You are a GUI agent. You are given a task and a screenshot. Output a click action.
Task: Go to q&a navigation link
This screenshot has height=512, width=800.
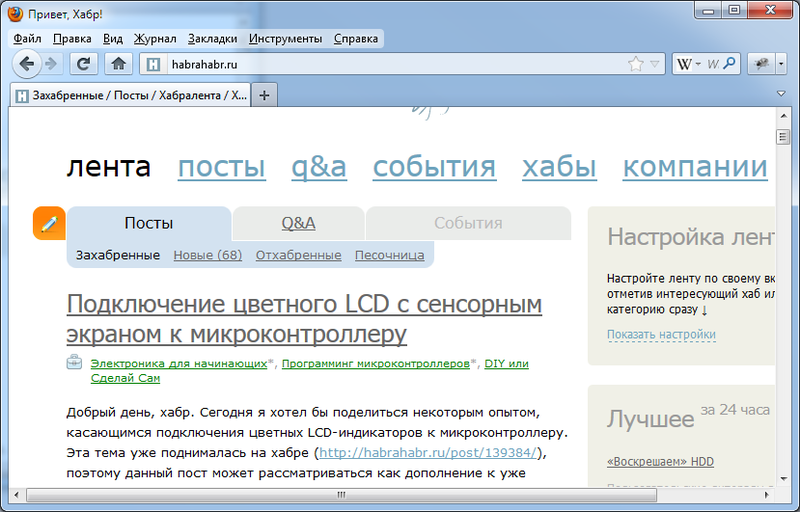[x=319, y=166]
